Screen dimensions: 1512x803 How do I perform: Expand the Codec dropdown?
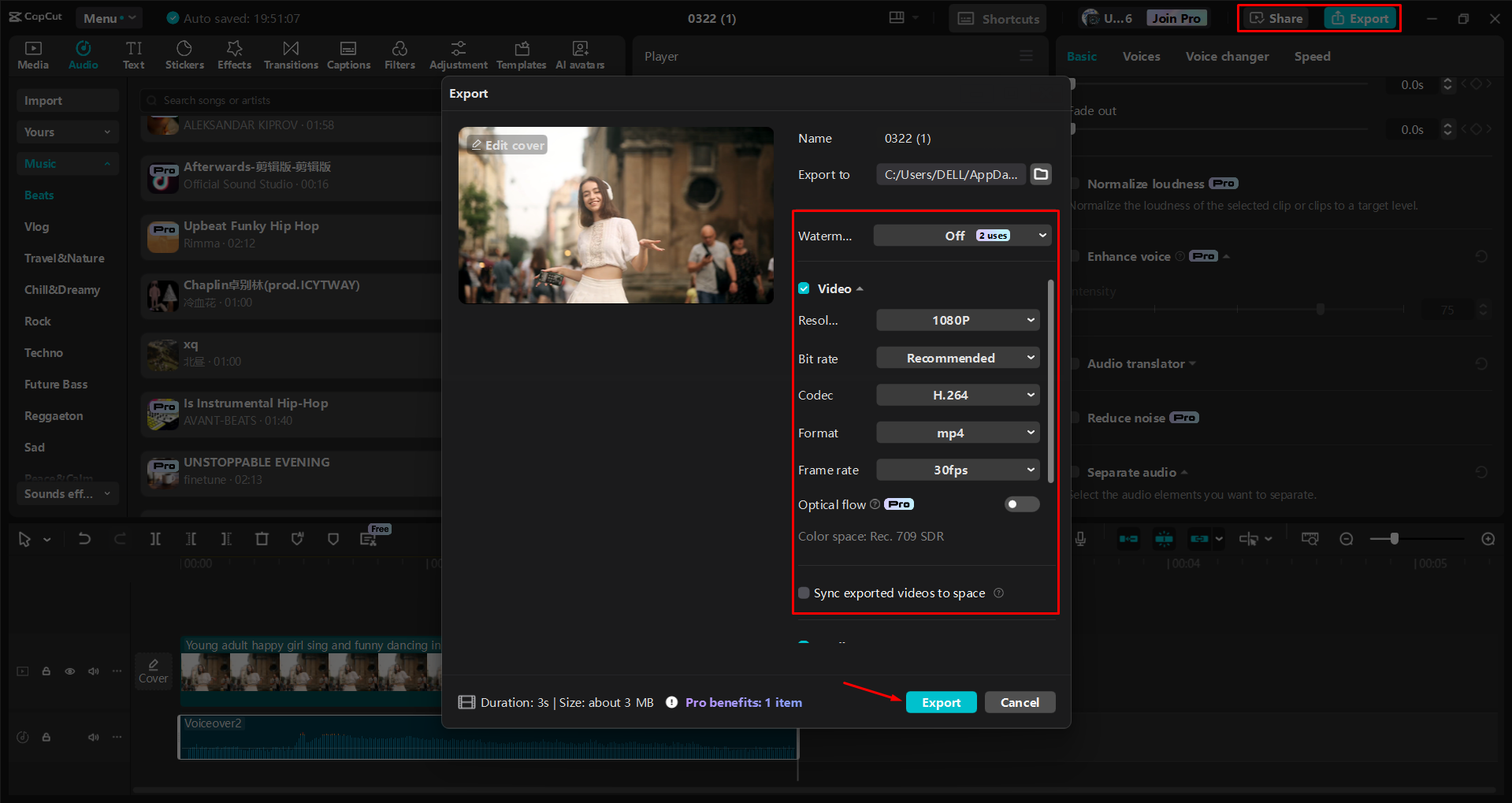(x=957, y=395)
